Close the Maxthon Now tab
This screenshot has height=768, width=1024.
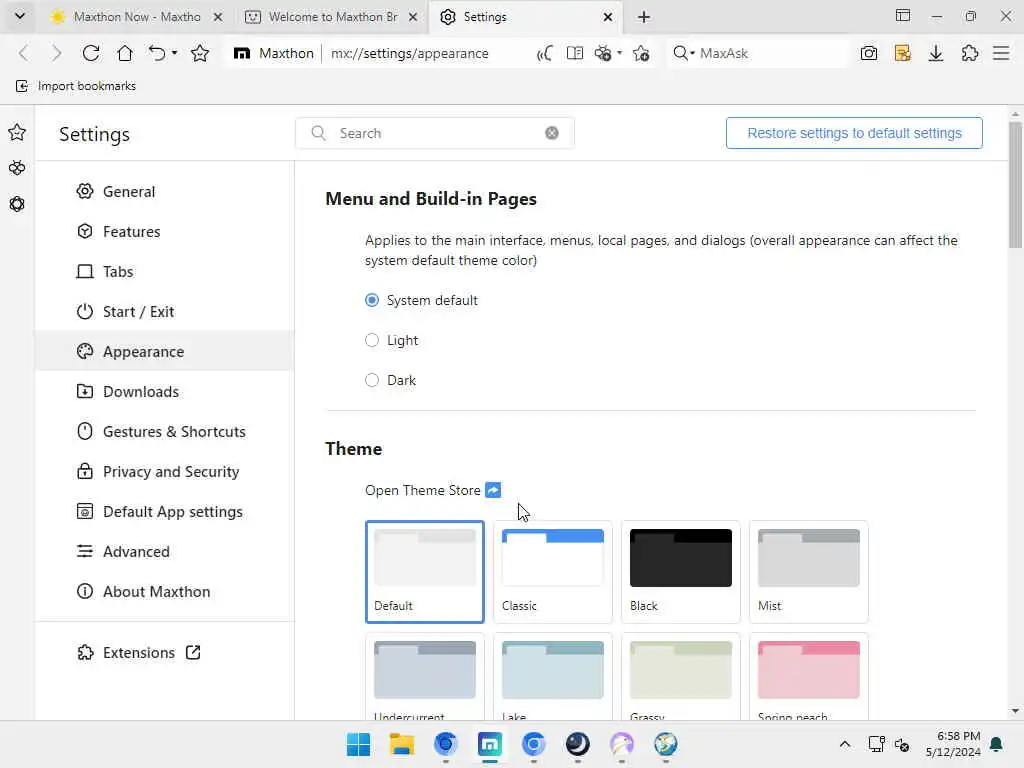point(217,17)
